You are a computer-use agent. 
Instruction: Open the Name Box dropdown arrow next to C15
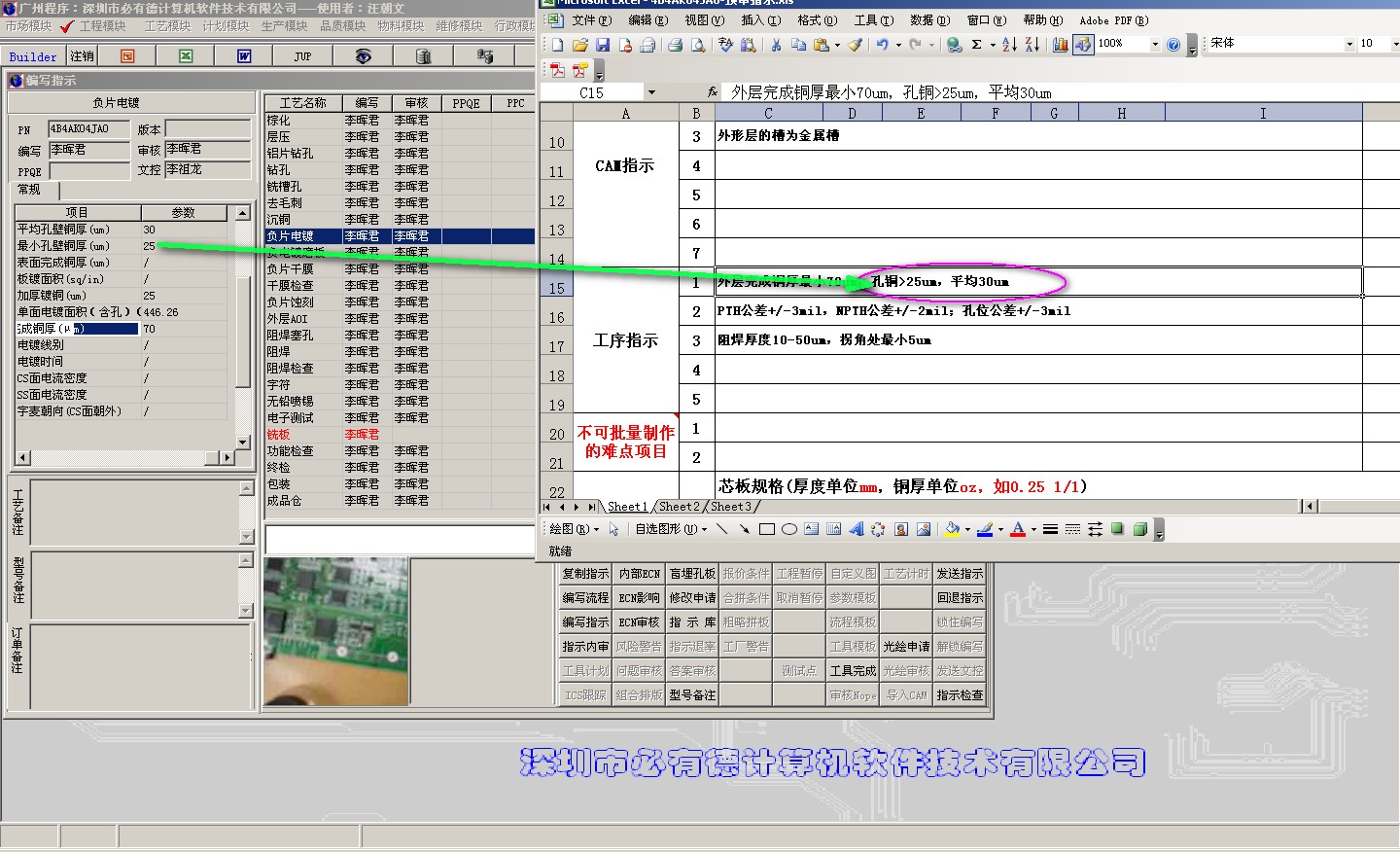(x=651, y=92)
